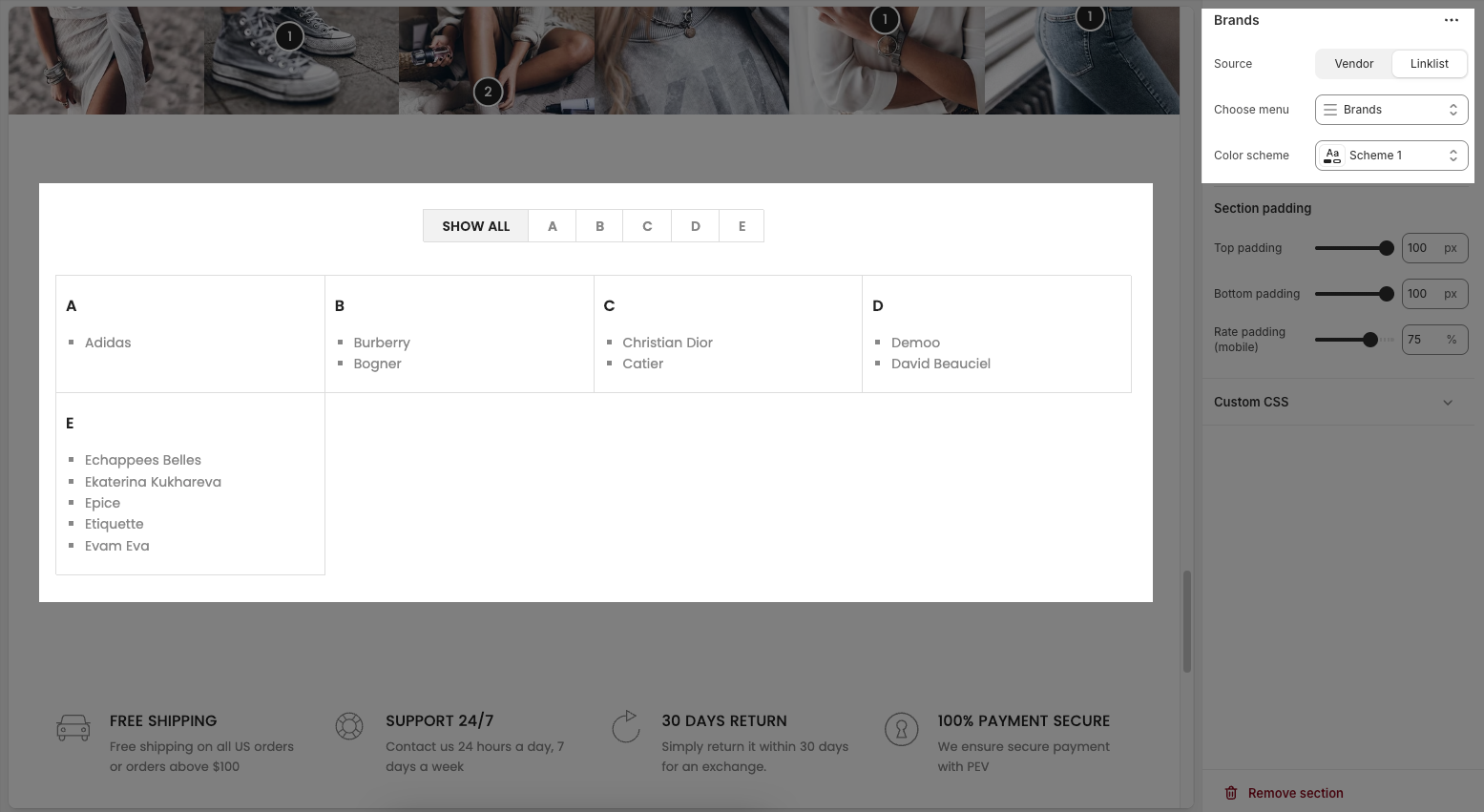Image resolution: width=1484 pixels, height=812 pixels.
Task: Click the payment secure keyhole icon
Action: 901,729
